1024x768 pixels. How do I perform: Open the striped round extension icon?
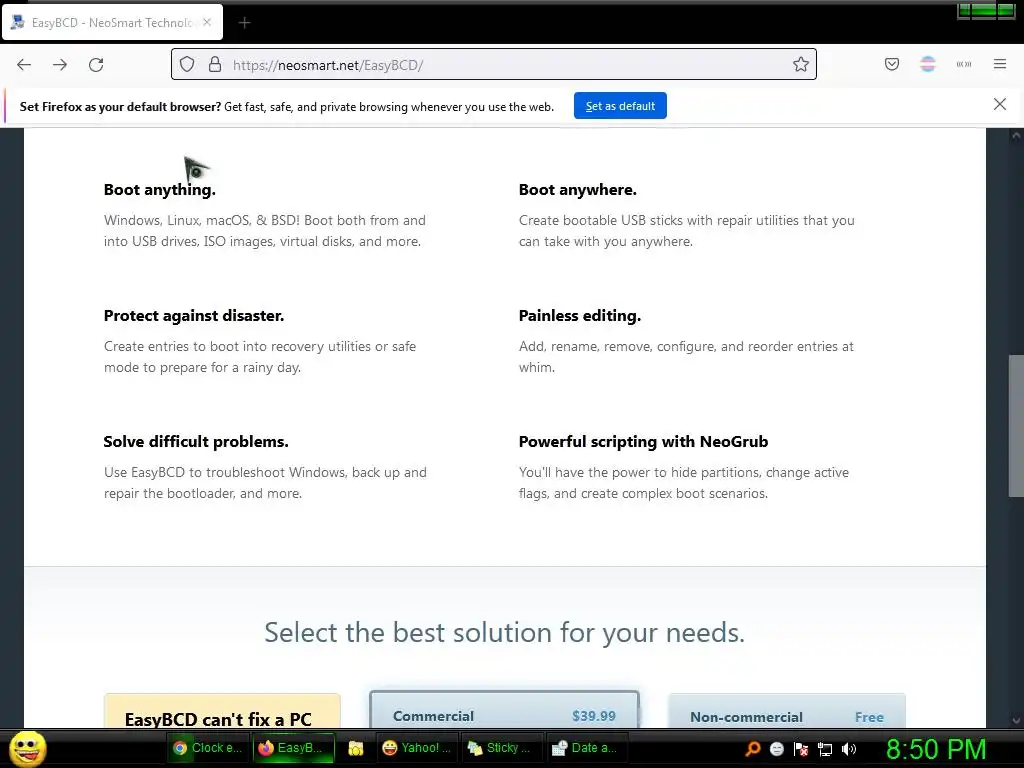point(928,64)
